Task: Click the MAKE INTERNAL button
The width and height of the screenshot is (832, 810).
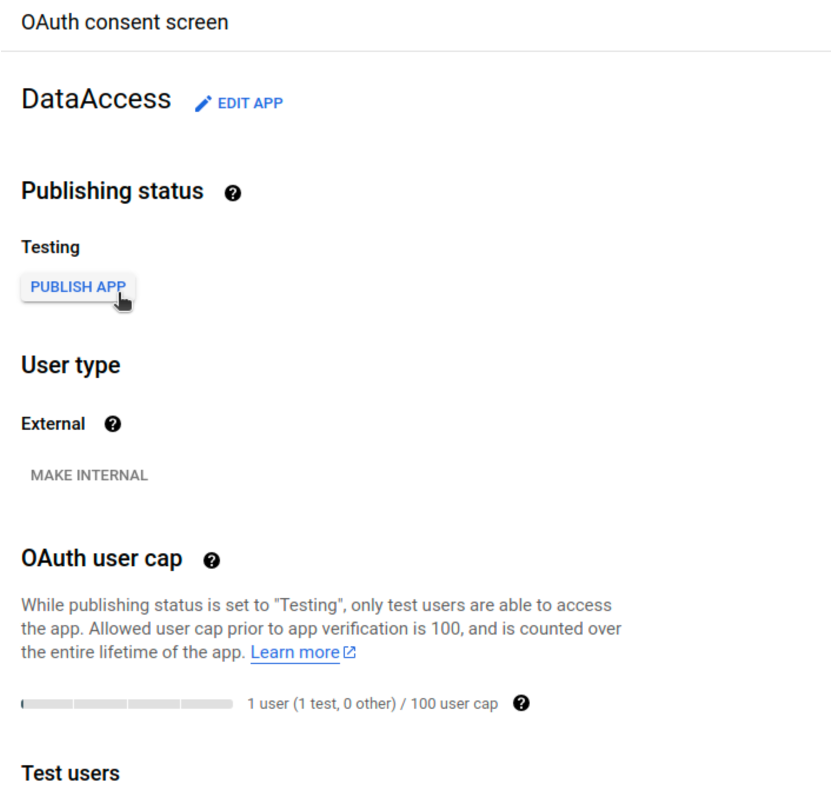Action: 89,475
